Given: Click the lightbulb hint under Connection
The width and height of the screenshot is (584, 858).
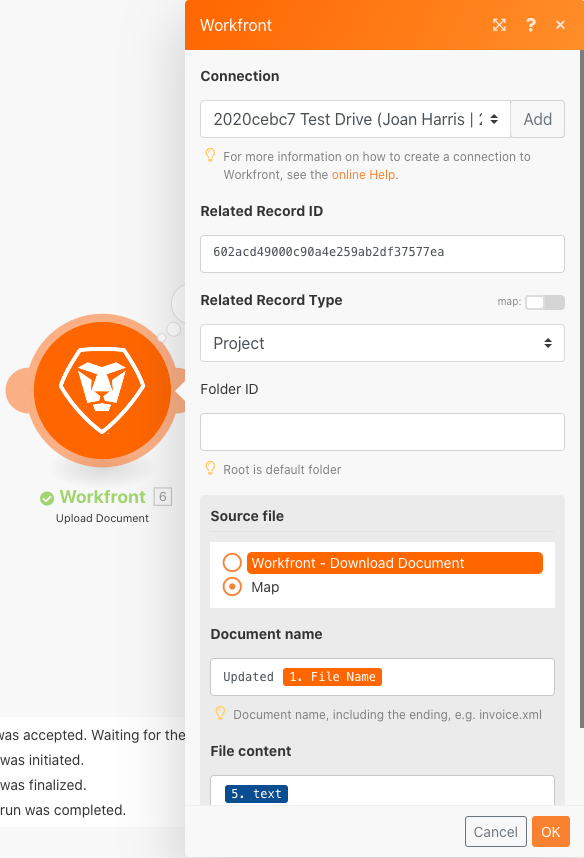Looking at the screenshot, I should point(210,155).
